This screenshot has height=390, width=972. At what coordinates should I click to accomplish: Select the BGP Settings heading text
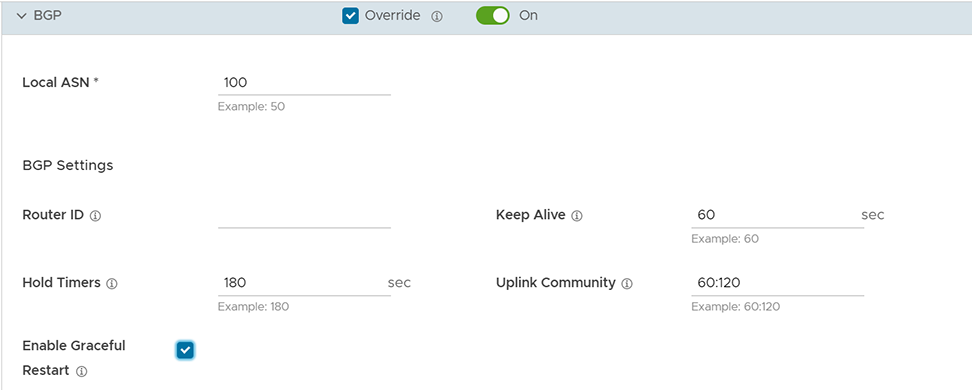68,166
